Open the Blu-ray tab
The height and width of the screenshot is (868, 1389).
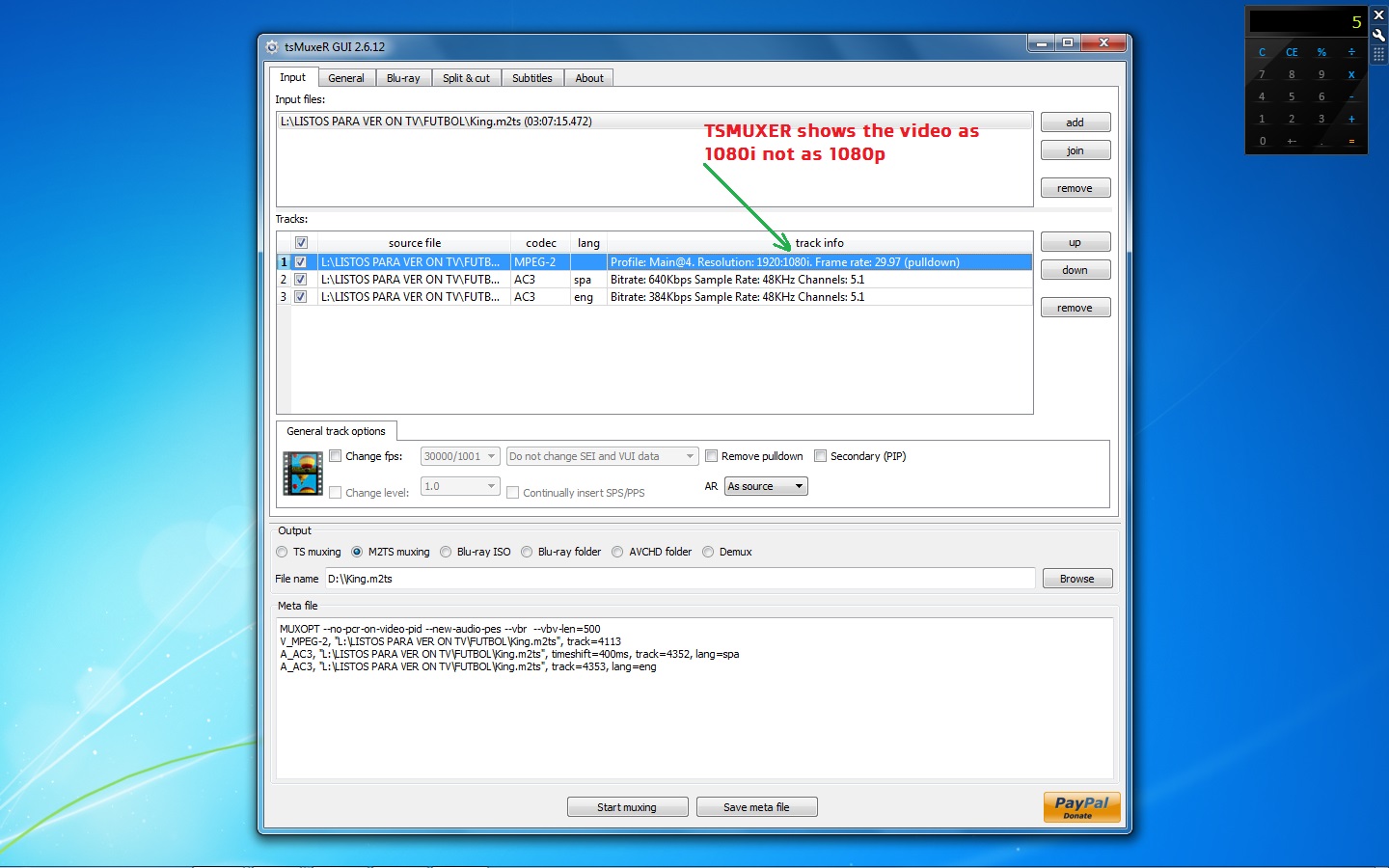point(403,78)
